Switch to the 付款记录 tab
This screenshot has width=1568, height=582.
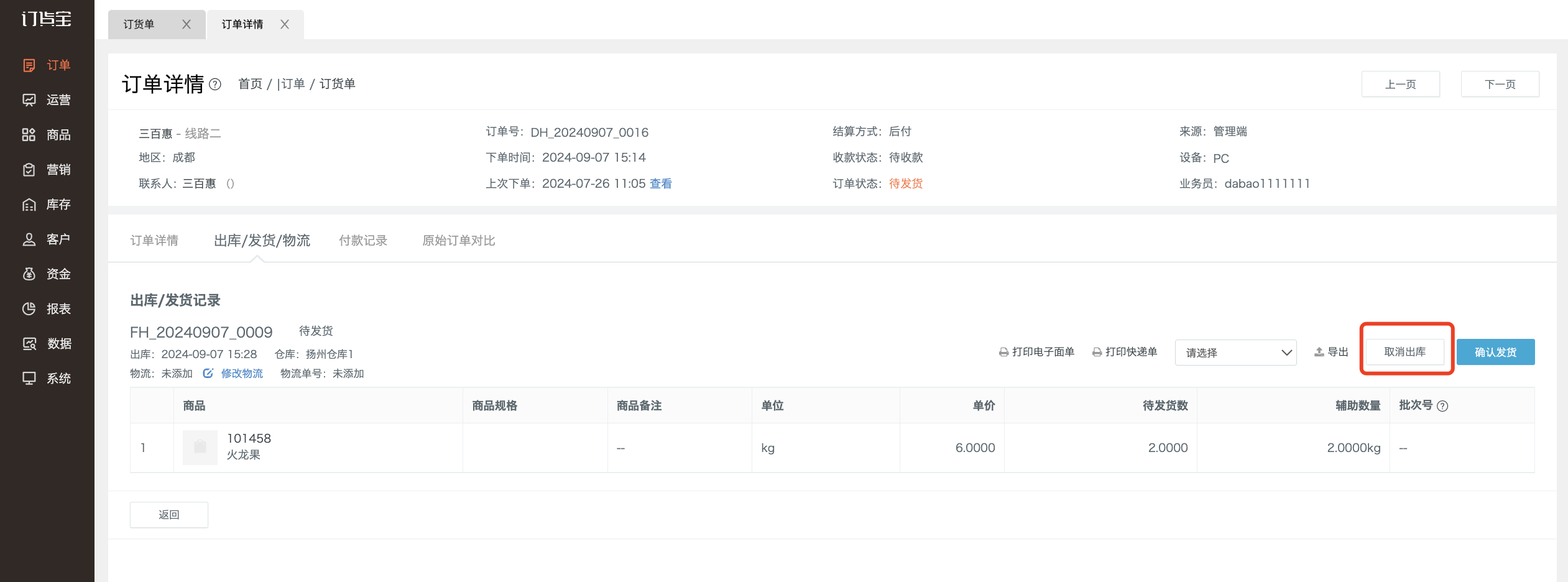[363, 241]
